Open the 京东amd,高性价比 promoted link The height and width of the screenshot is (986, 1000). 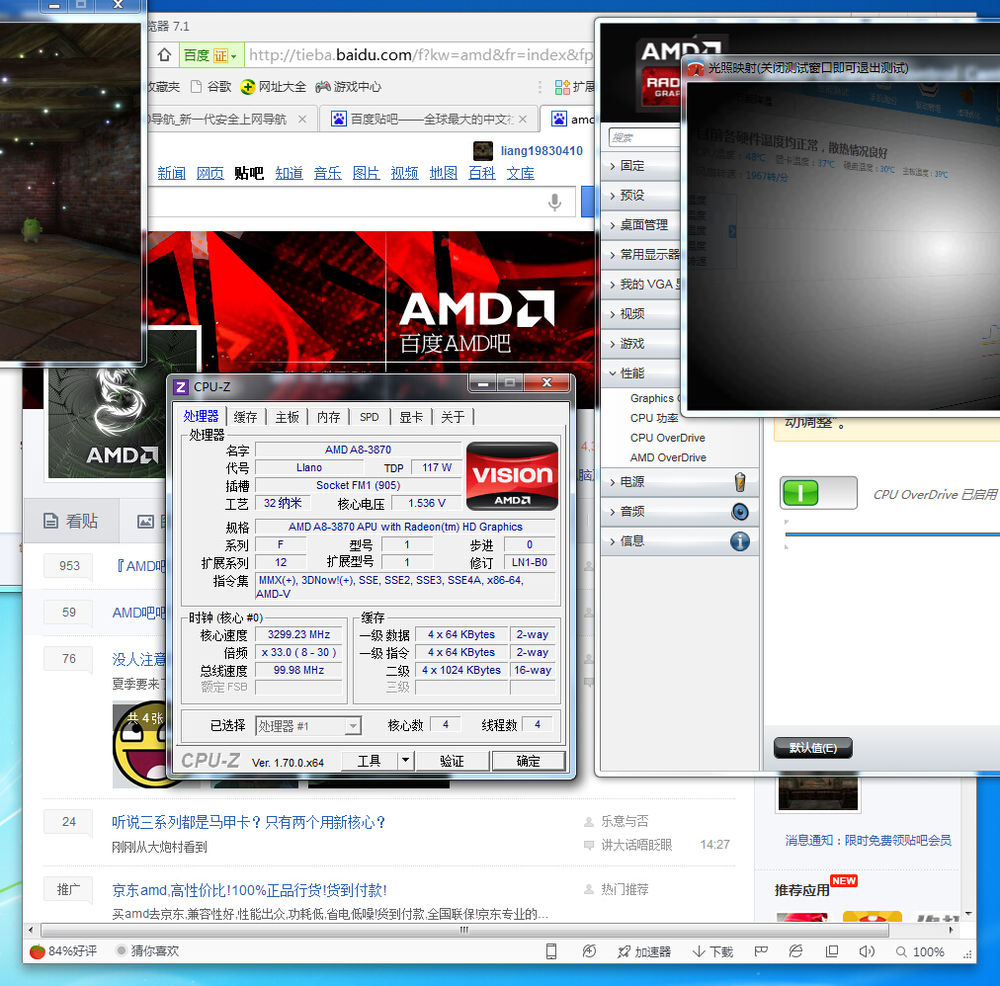(x=249, y=890)
